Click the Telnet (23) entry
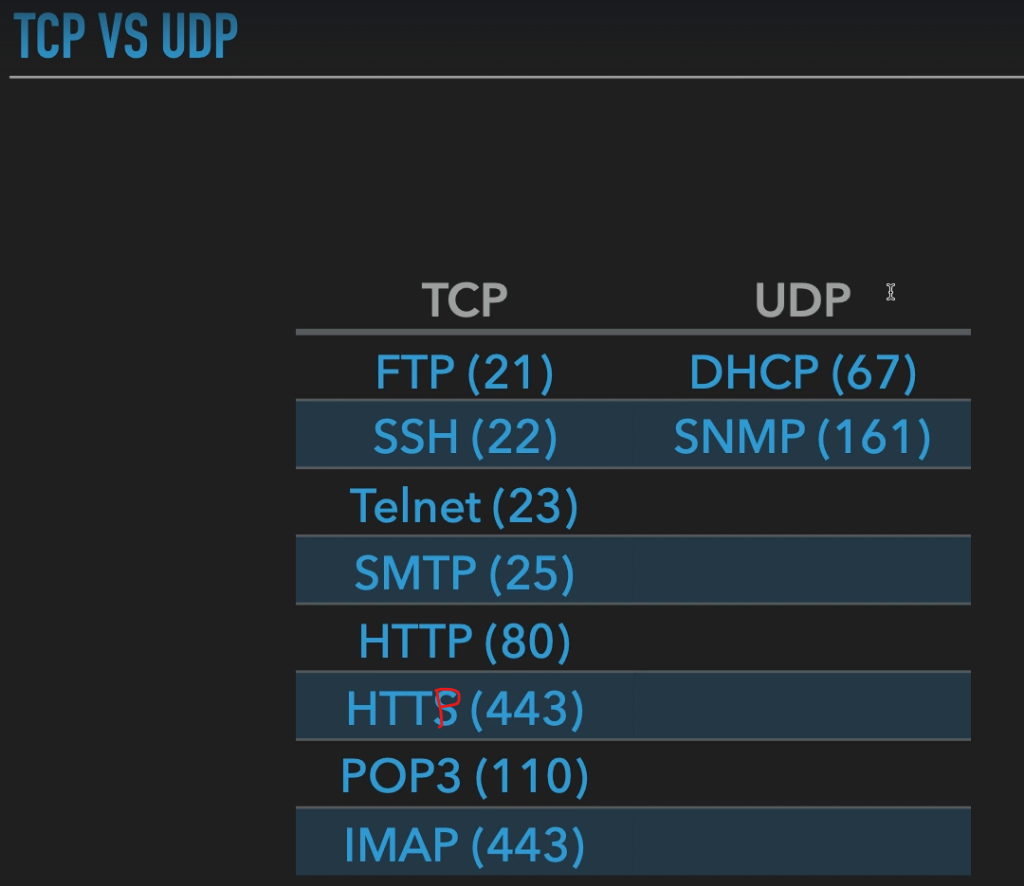1024x886 pixels. pyautogui.click(x=464, y=506)
